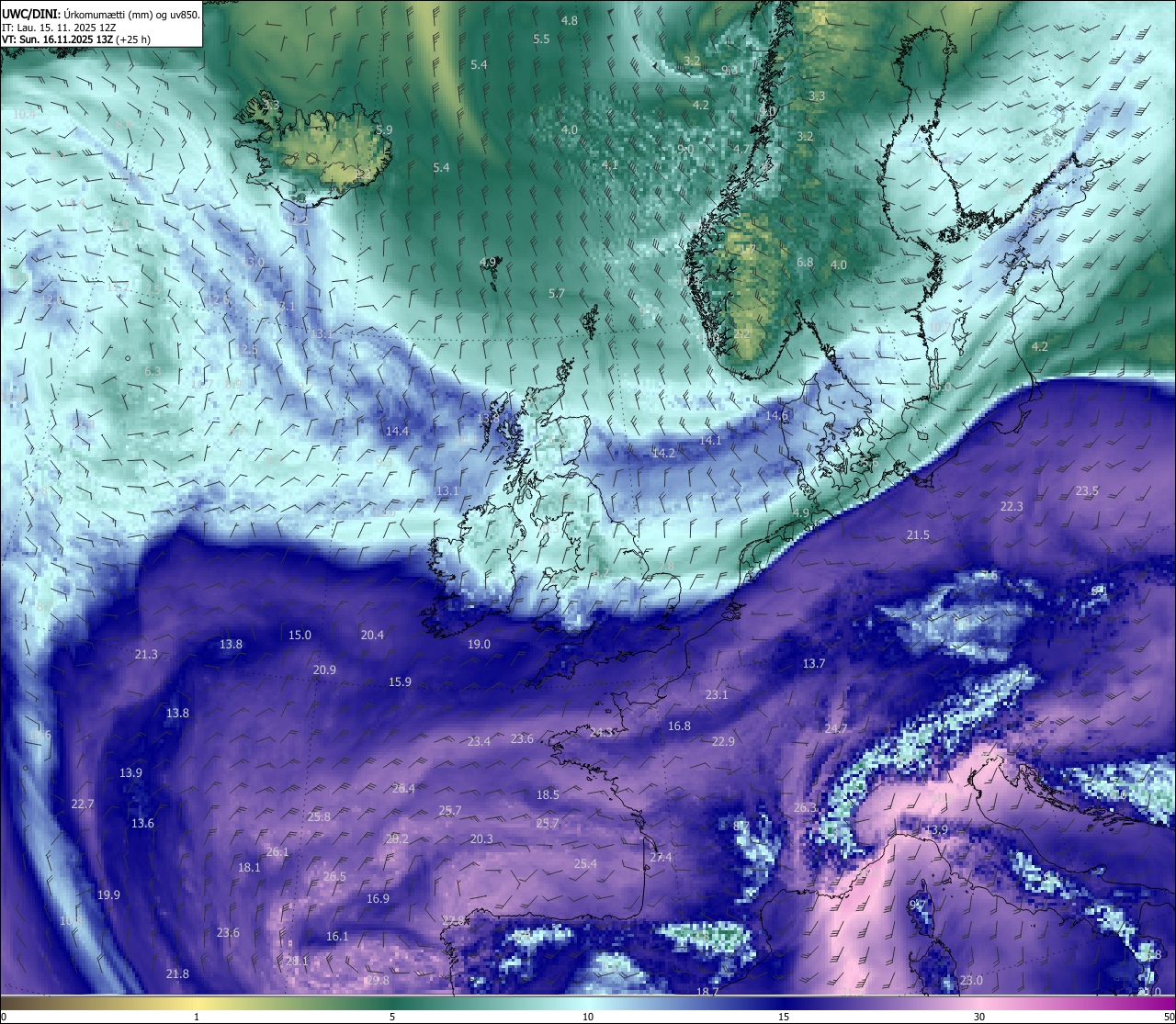This screenshot has width=1176, height=1024.
Task: Click the 20.4 value label
Action: pyautogui.click(x=372, y=636)
